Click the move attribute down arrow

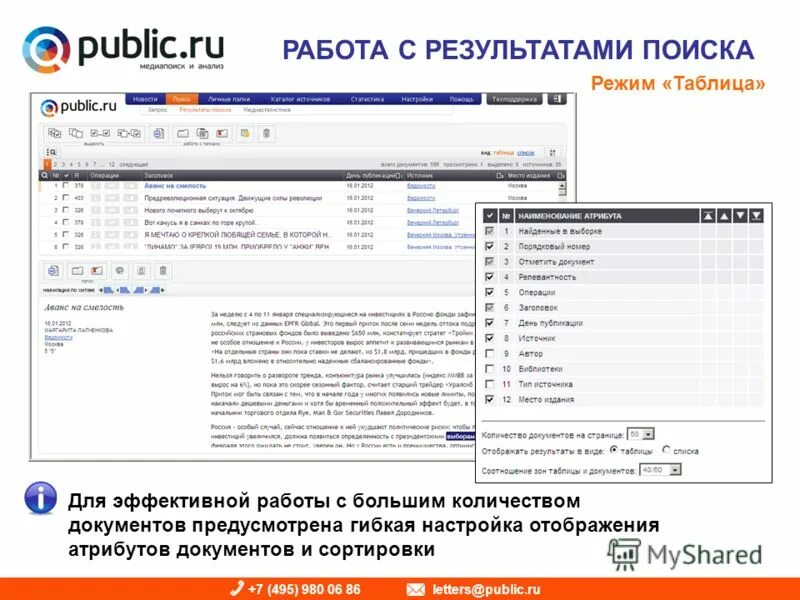click(x=740, y=216)
